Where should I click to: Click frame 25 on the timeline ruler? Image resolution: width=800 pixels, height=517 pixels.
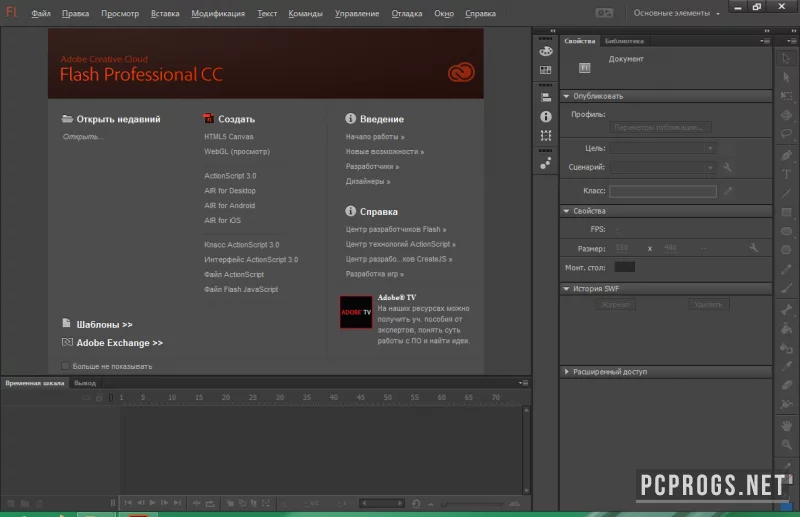pyautogui.click(x=253, y=397)
